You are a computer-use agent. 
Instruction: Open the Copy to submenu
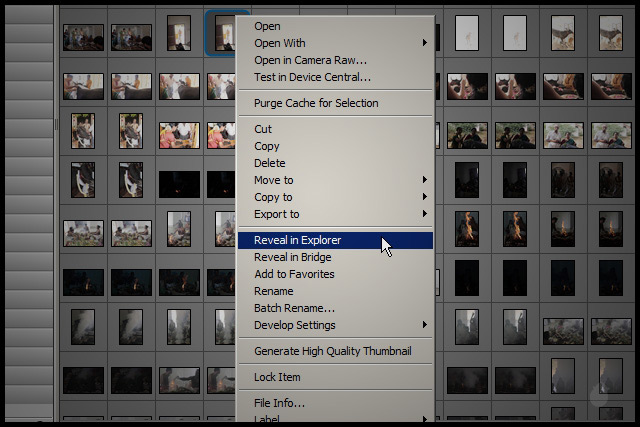[273, 197]
